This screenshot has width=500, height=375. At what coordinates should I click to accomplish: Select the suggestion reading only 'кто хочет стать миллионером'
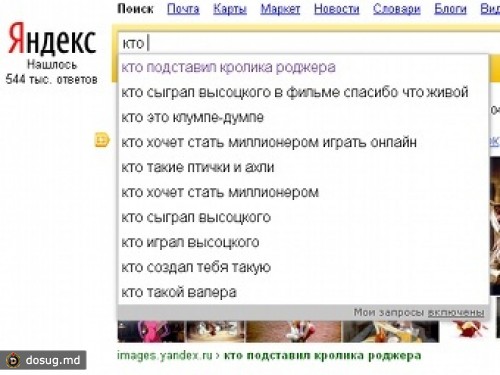tap(303, 192)
